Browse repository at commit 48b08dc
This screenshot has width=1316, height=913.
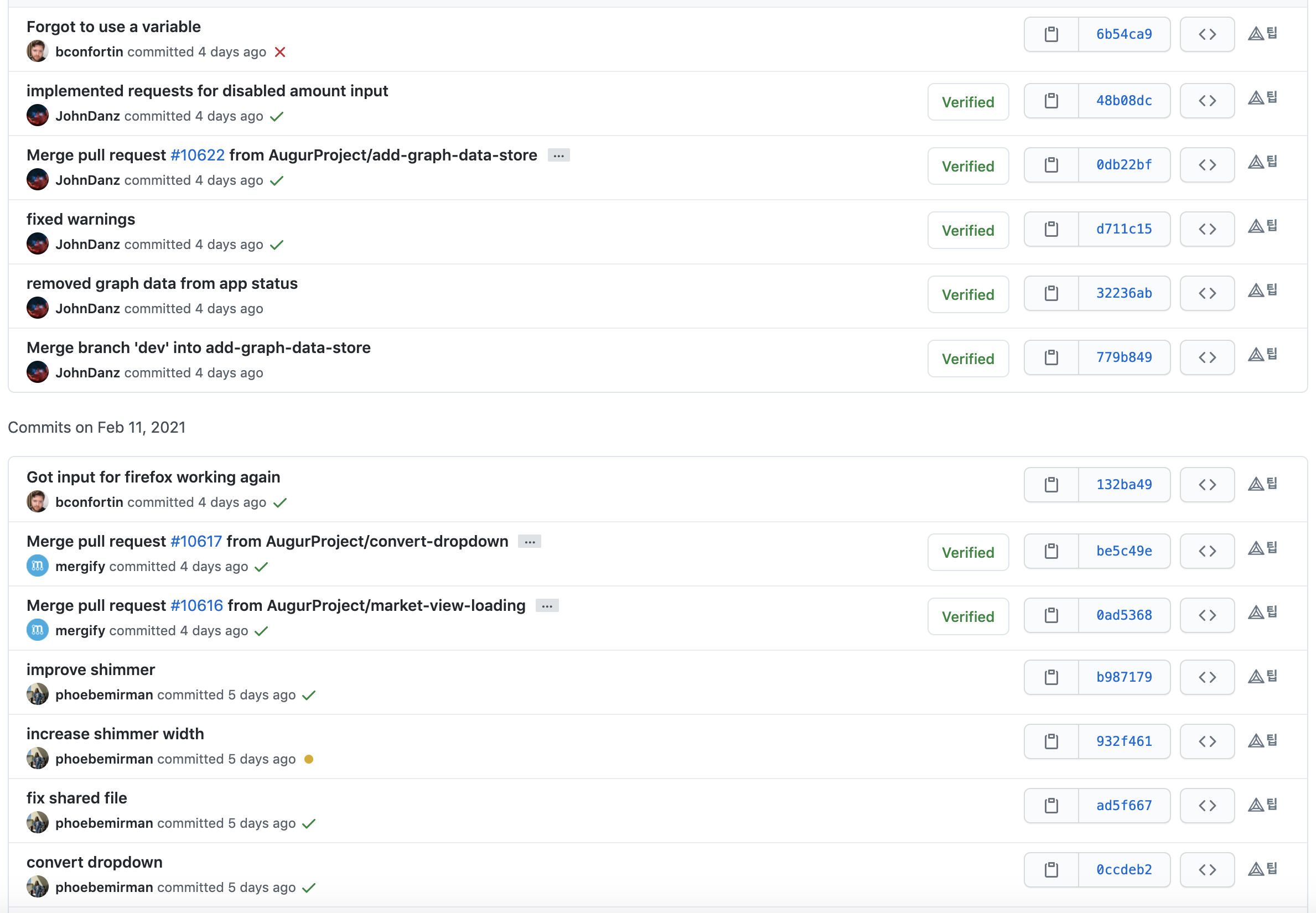1207,101
